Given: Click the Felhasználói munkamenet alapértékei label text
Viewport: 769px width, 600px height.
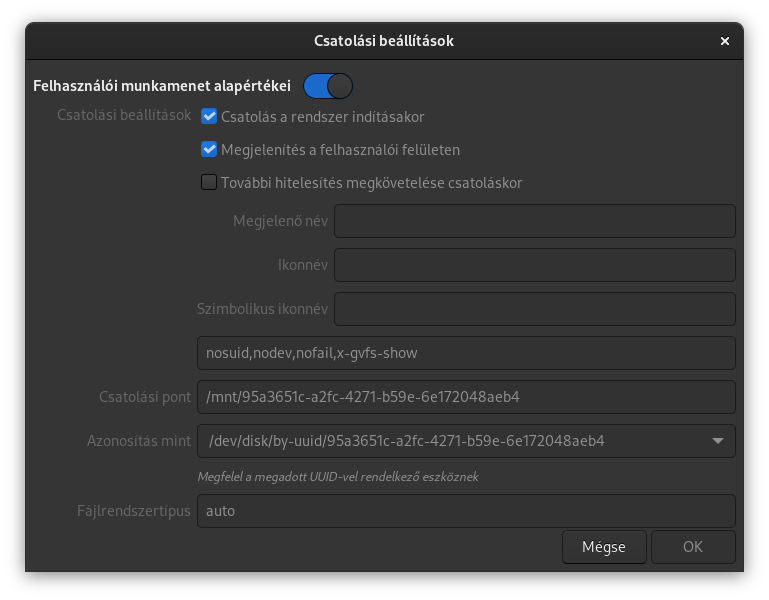Looking at the screenshot, I should click(162, 86).
